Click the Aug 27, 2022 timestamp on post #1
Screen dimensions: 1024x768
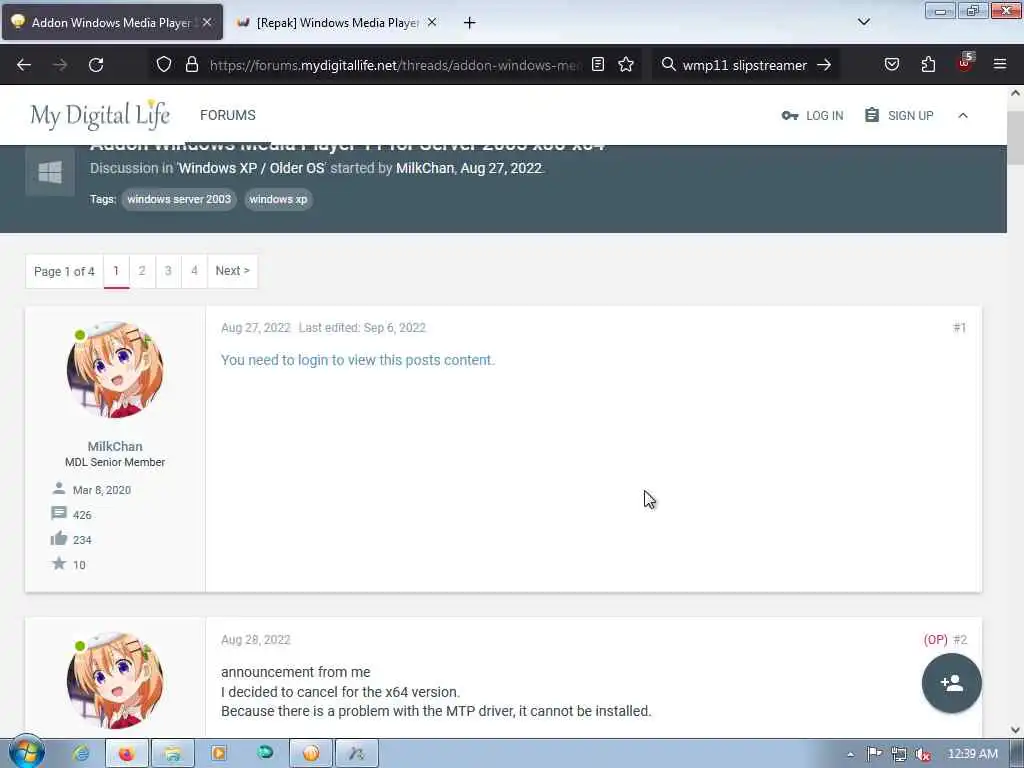(255, 328)
